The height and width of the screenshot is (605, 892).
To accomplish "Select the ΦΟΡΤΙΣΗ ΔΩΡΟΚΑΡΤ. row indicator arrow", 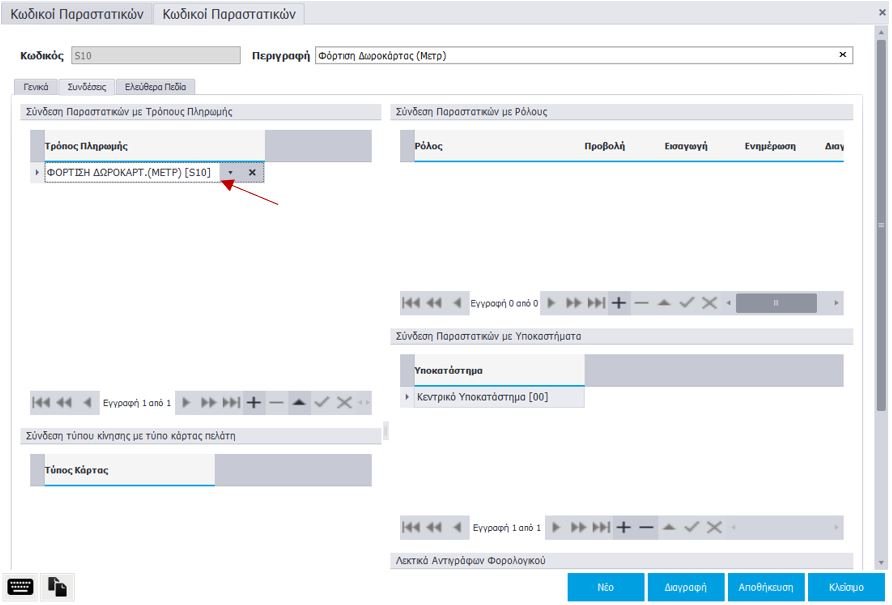I will [37, 172].
